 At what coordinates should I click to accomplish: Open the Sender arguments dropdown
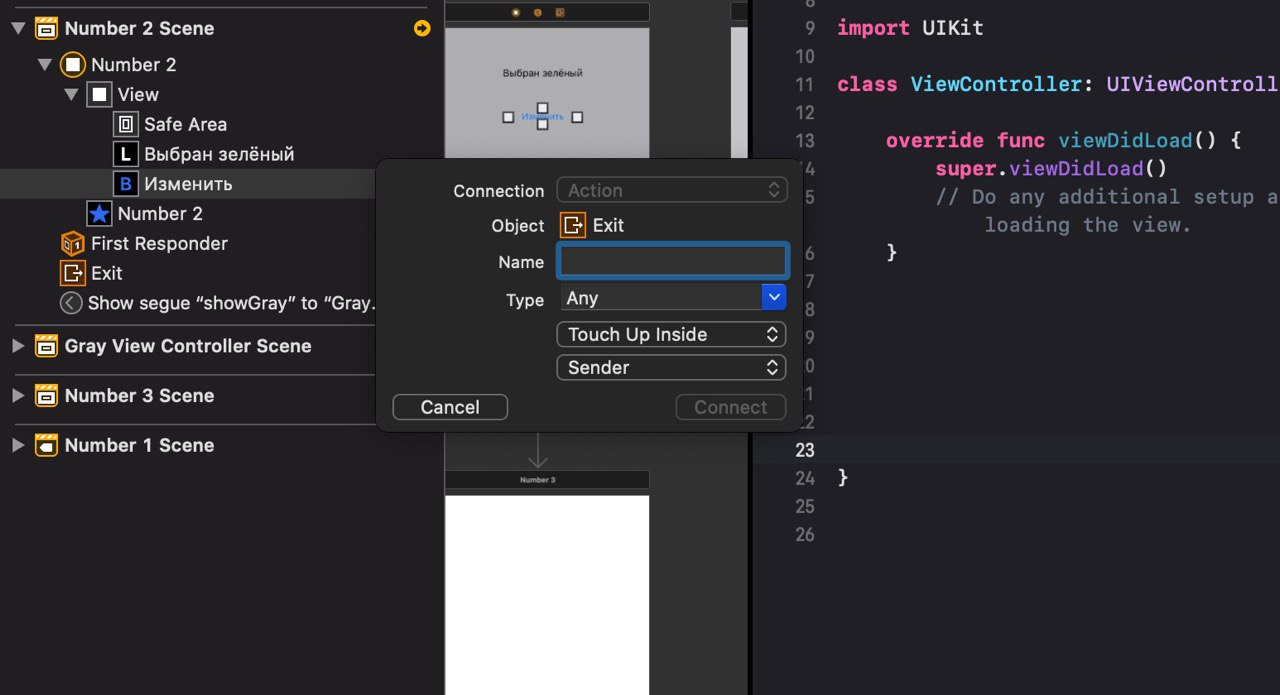671,368
